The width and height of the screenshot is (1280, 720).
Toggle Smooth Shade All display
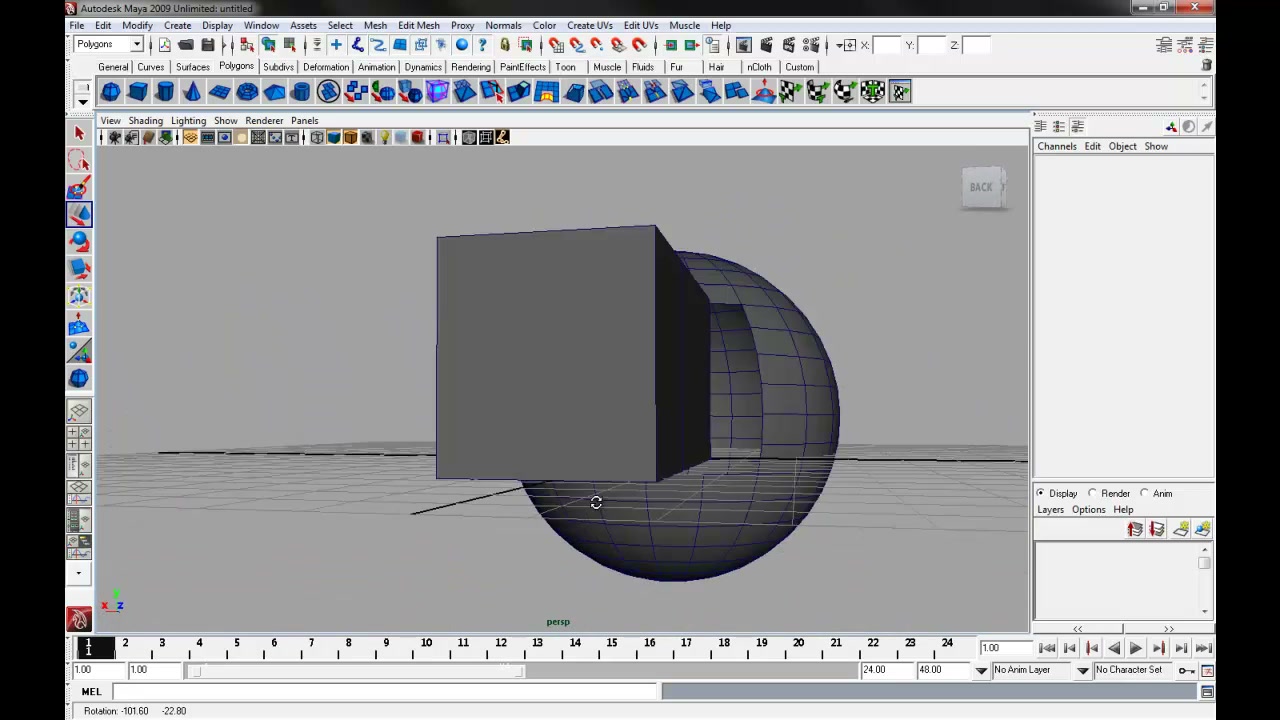coord(334,138)
